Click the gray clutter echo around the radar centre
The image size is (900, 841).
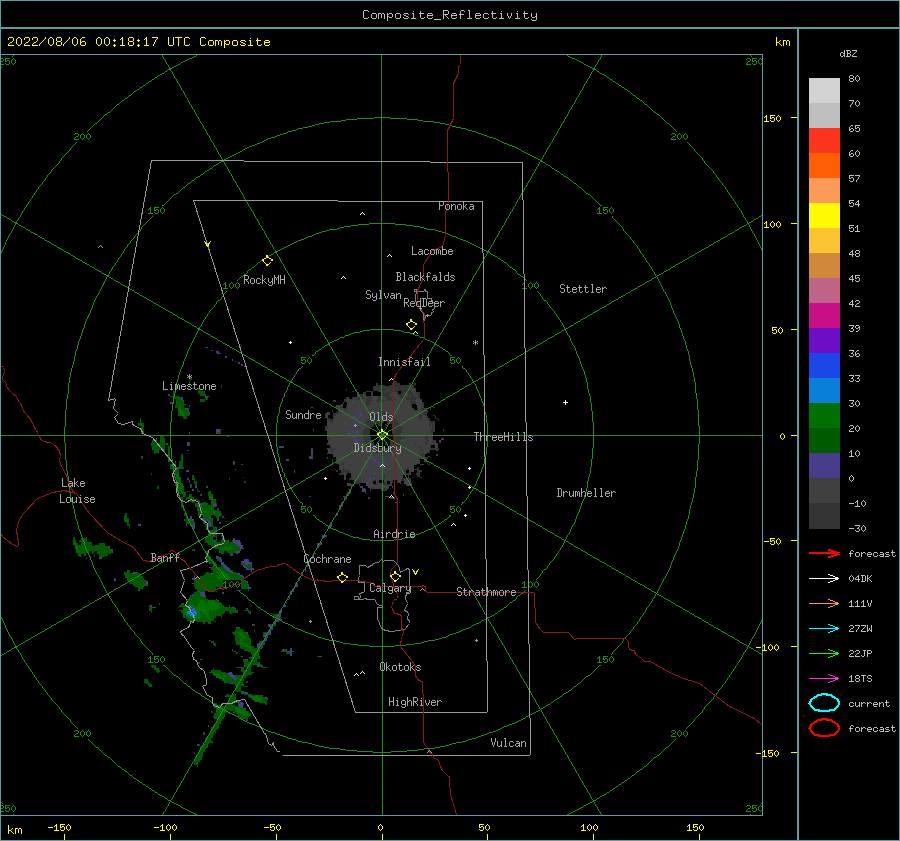tap(382, 436)
